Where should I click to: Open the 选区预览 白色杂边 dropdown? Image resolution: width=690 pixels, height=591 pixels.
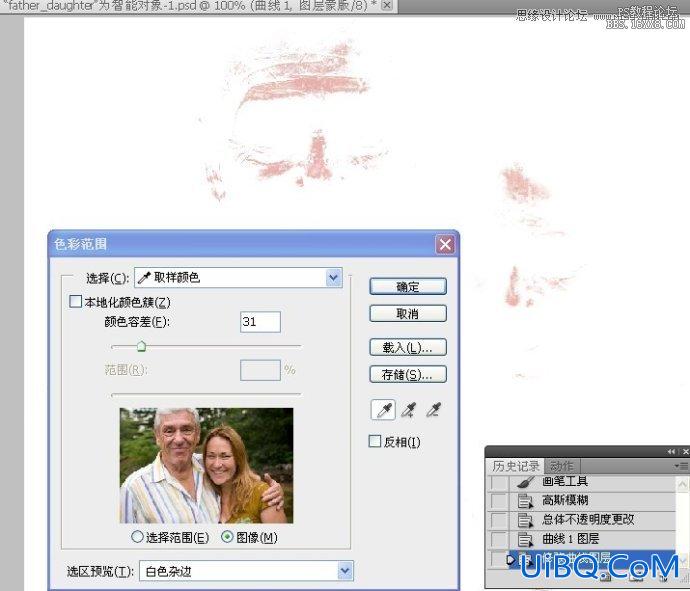246,571
